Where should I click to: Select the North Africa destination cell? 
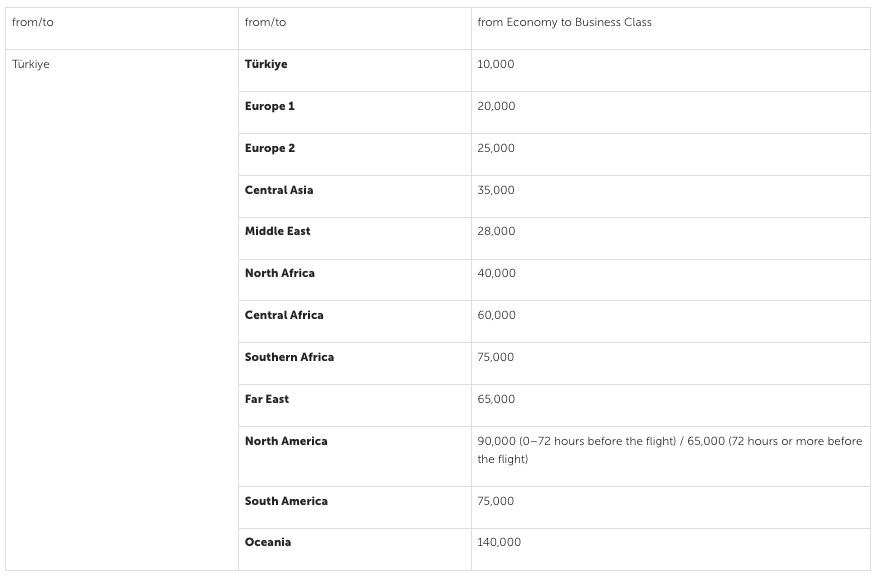(x=280, y=273)
